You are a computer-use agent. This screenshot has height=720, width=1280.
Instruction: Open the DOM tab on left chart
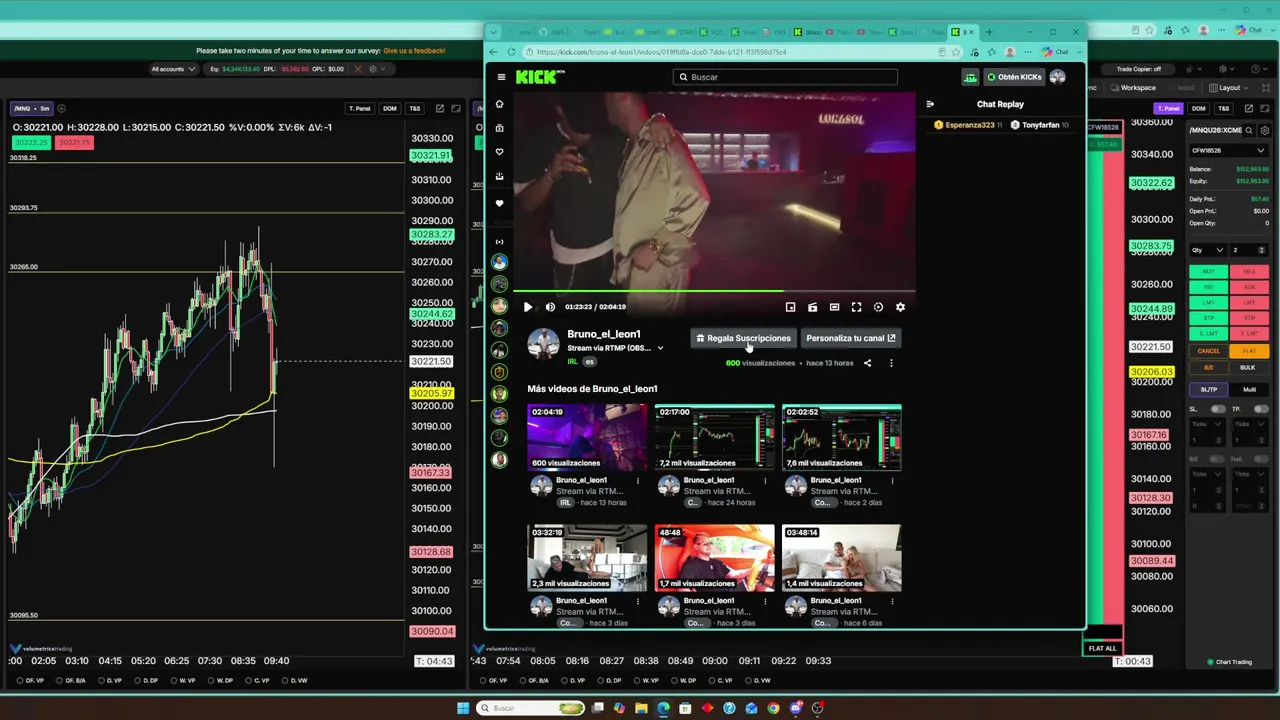[390, 108]
